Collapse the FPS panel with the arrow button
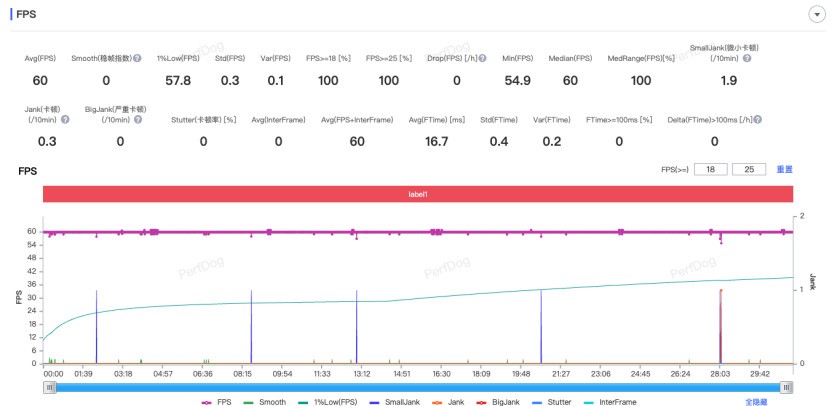Viewport: 832px width, 406px height. click(x=815, y=15)
